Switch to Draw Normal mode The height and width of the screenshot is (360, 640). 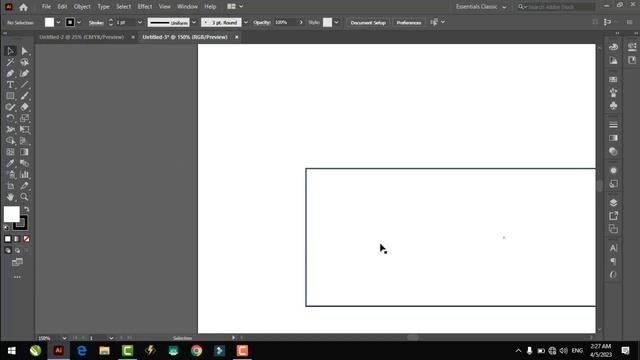[8, 250]
